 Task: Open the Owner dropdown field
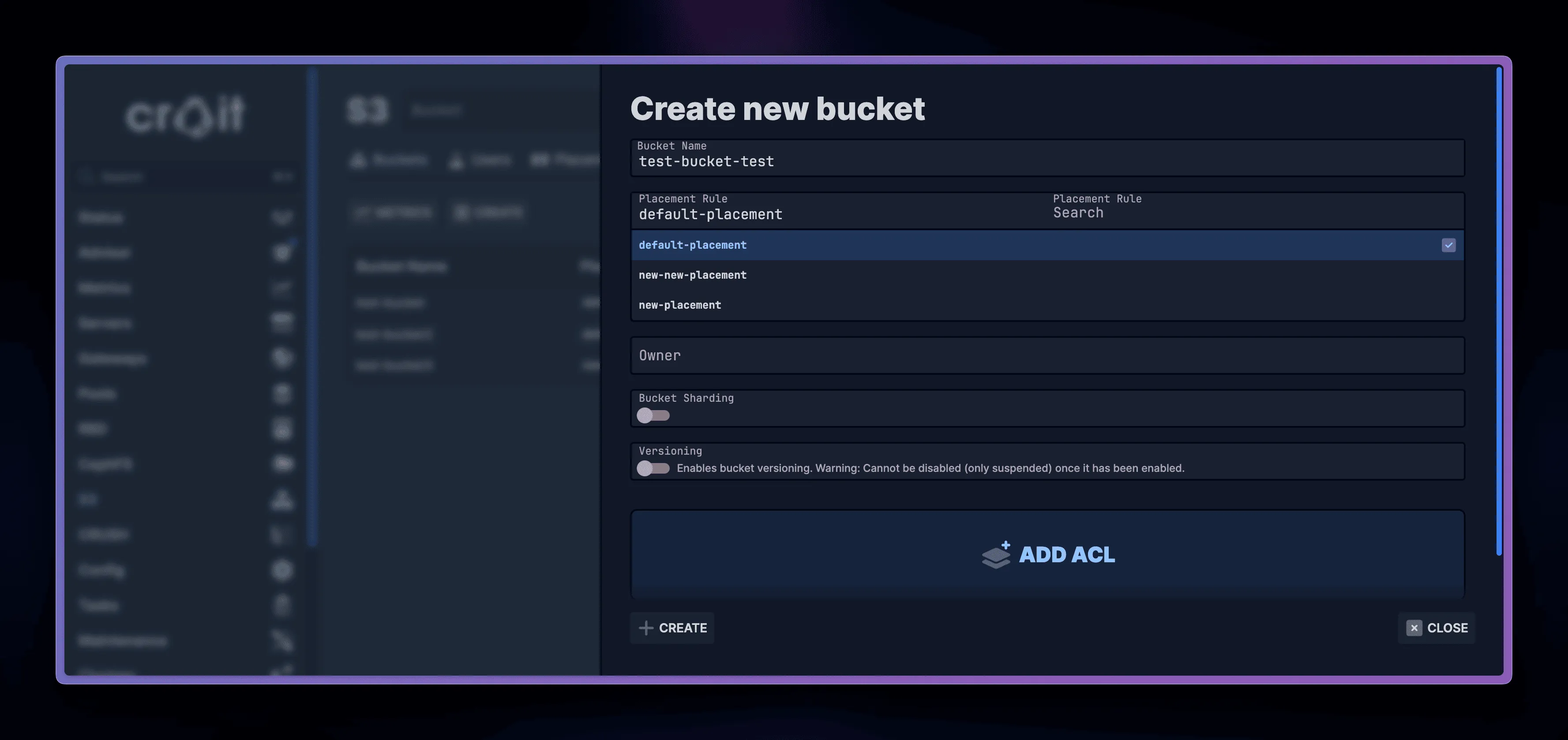1047,355
